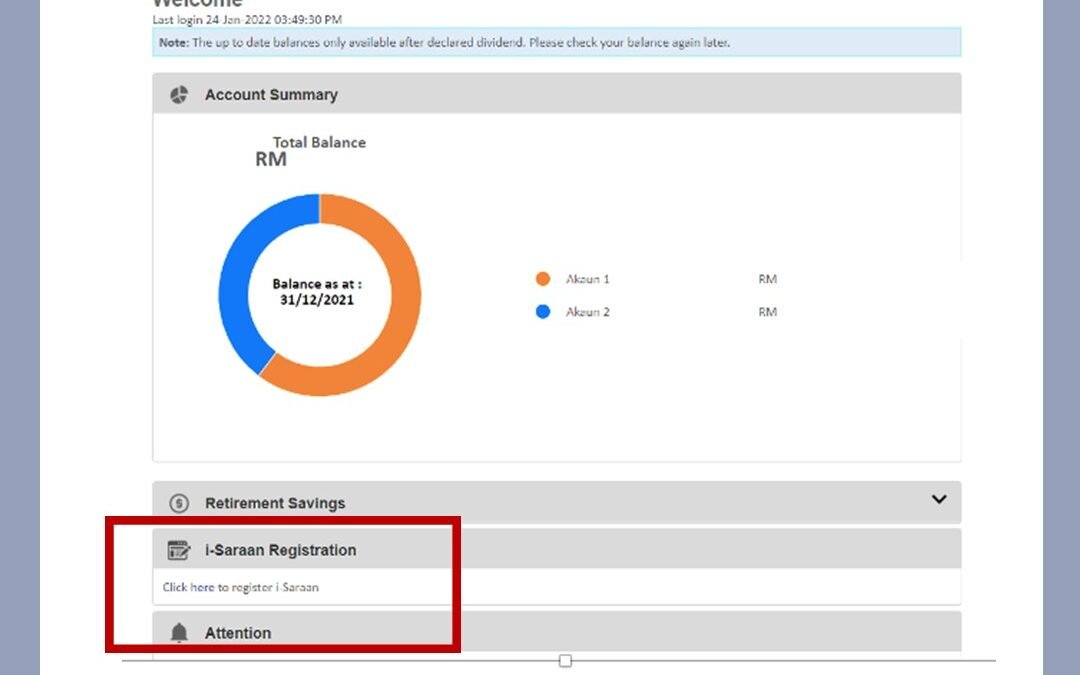Select the orange Akaun 1 legend dot
Viewport: 1080px width, 675px height.
[543, 279]
